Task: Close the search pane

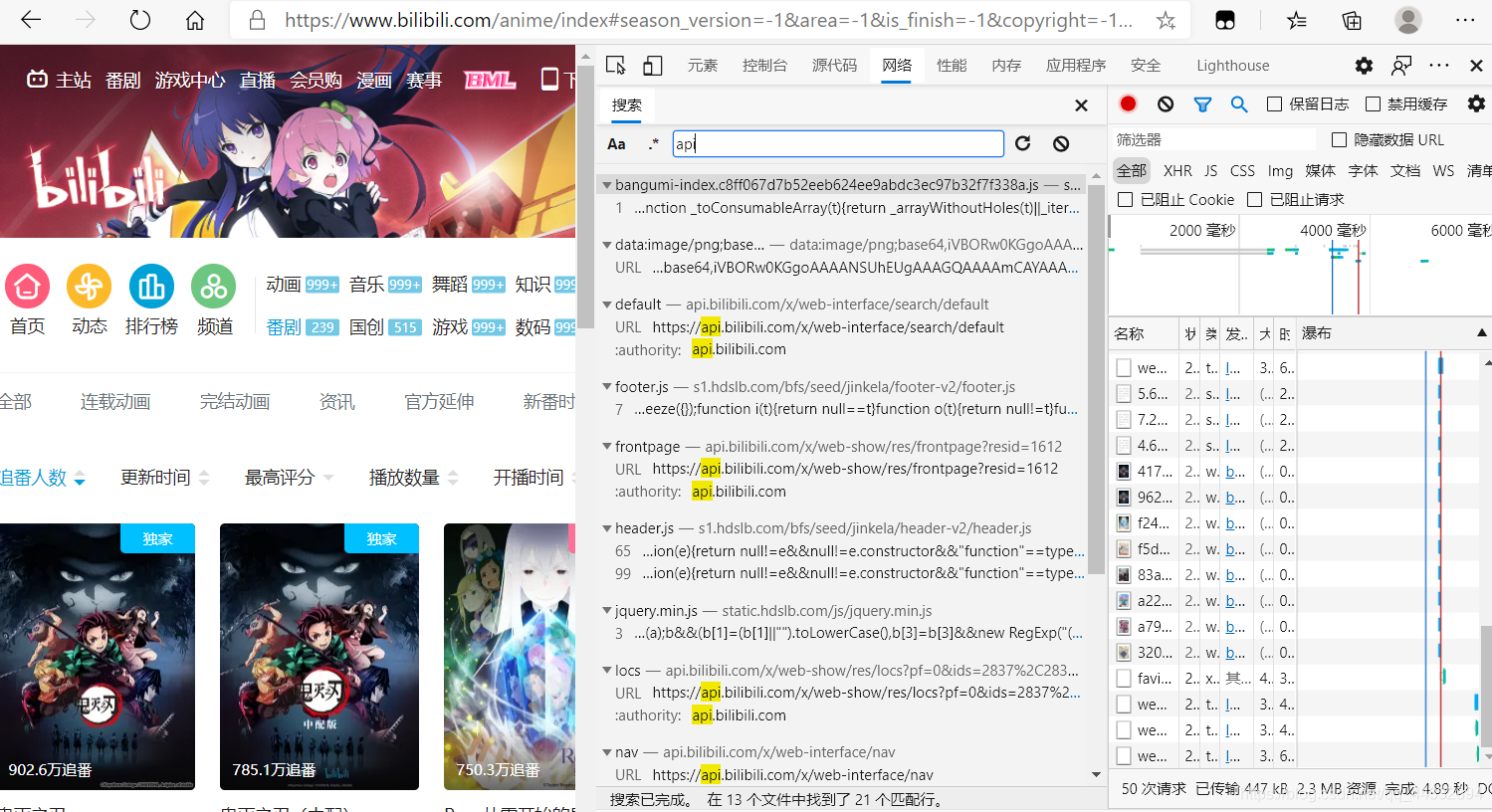Action: pos(1081,105)
